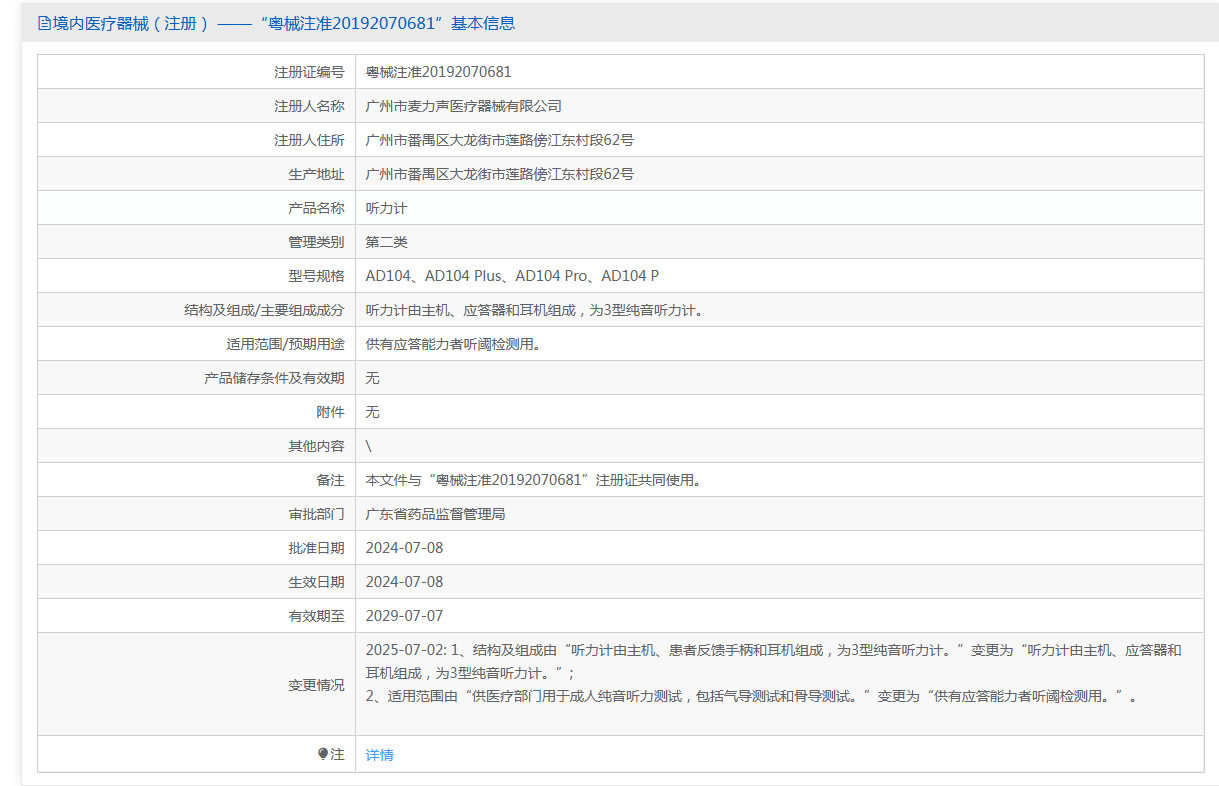Click the 注册人名称 label
Screen dimensions: 1219x786
[309, 106]
